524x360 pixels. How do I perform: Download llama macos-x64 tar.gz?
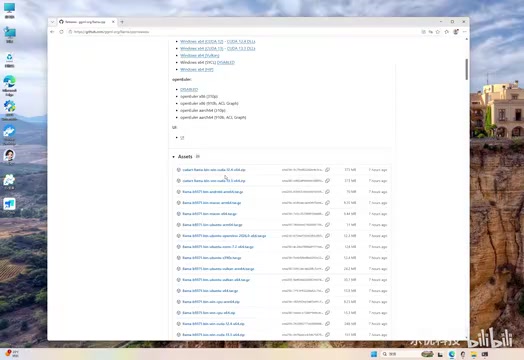tap(210, 214)
